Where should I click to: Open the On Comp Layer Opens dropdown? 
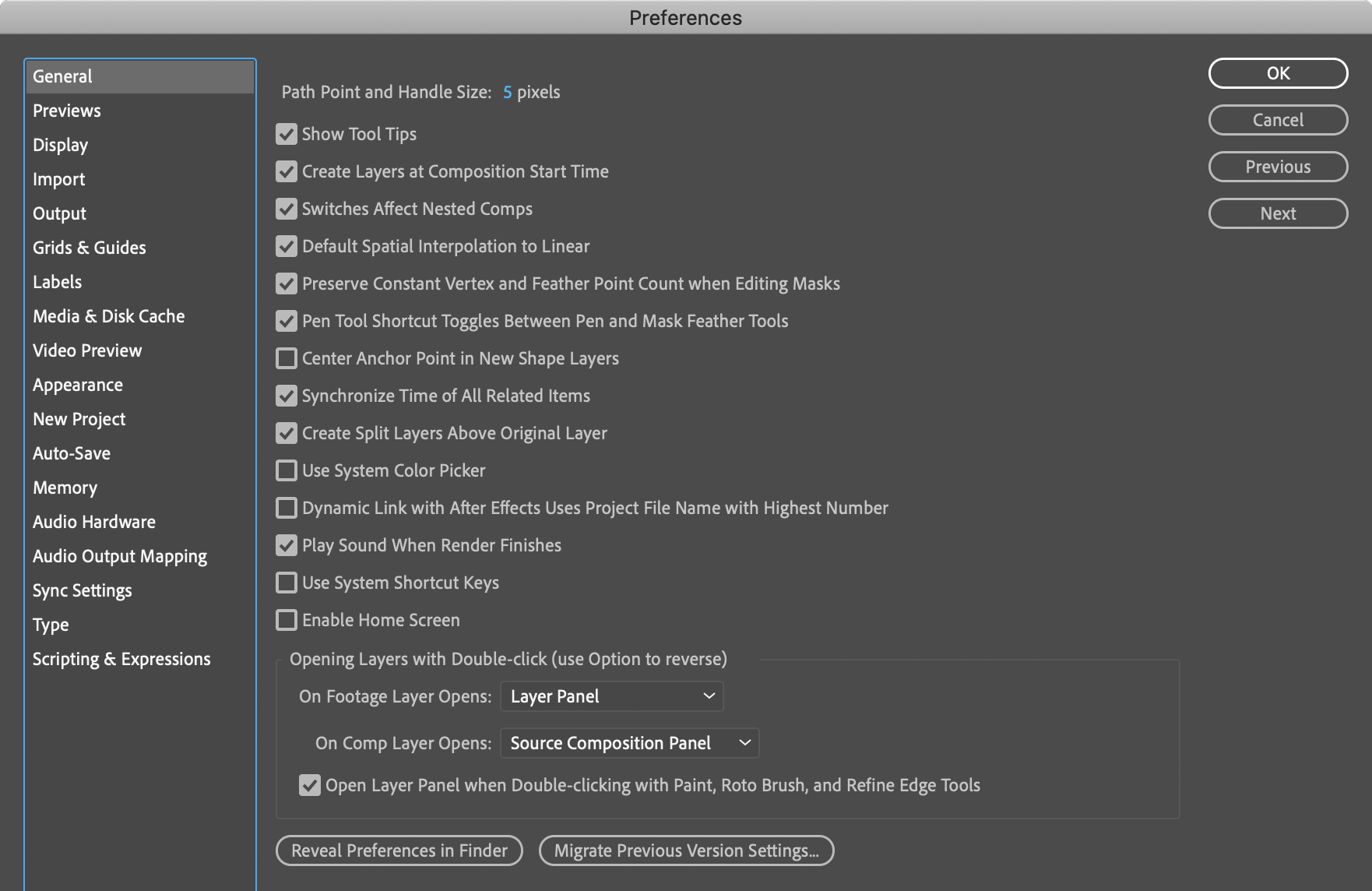tap(628, 743)
